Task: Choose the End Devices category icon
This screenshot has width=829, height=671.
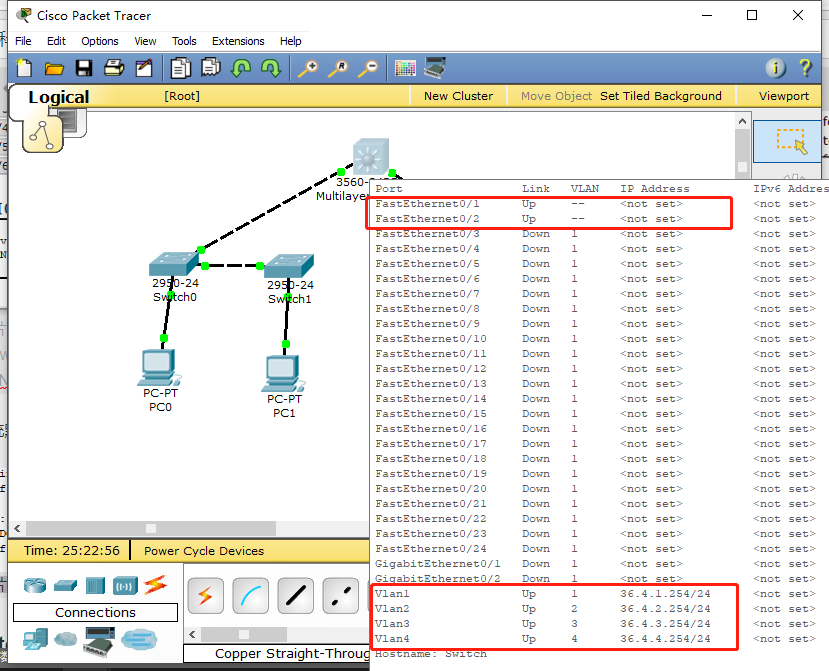Action: (x=35, y=640)
